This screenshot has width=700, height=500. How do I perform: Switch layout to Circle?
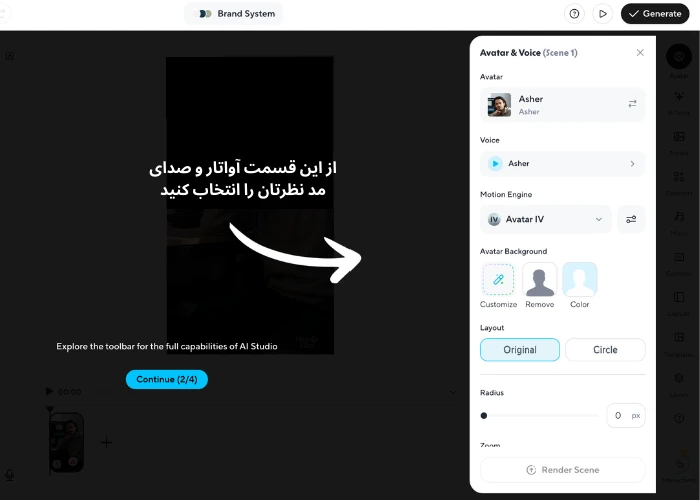(605, 350)
